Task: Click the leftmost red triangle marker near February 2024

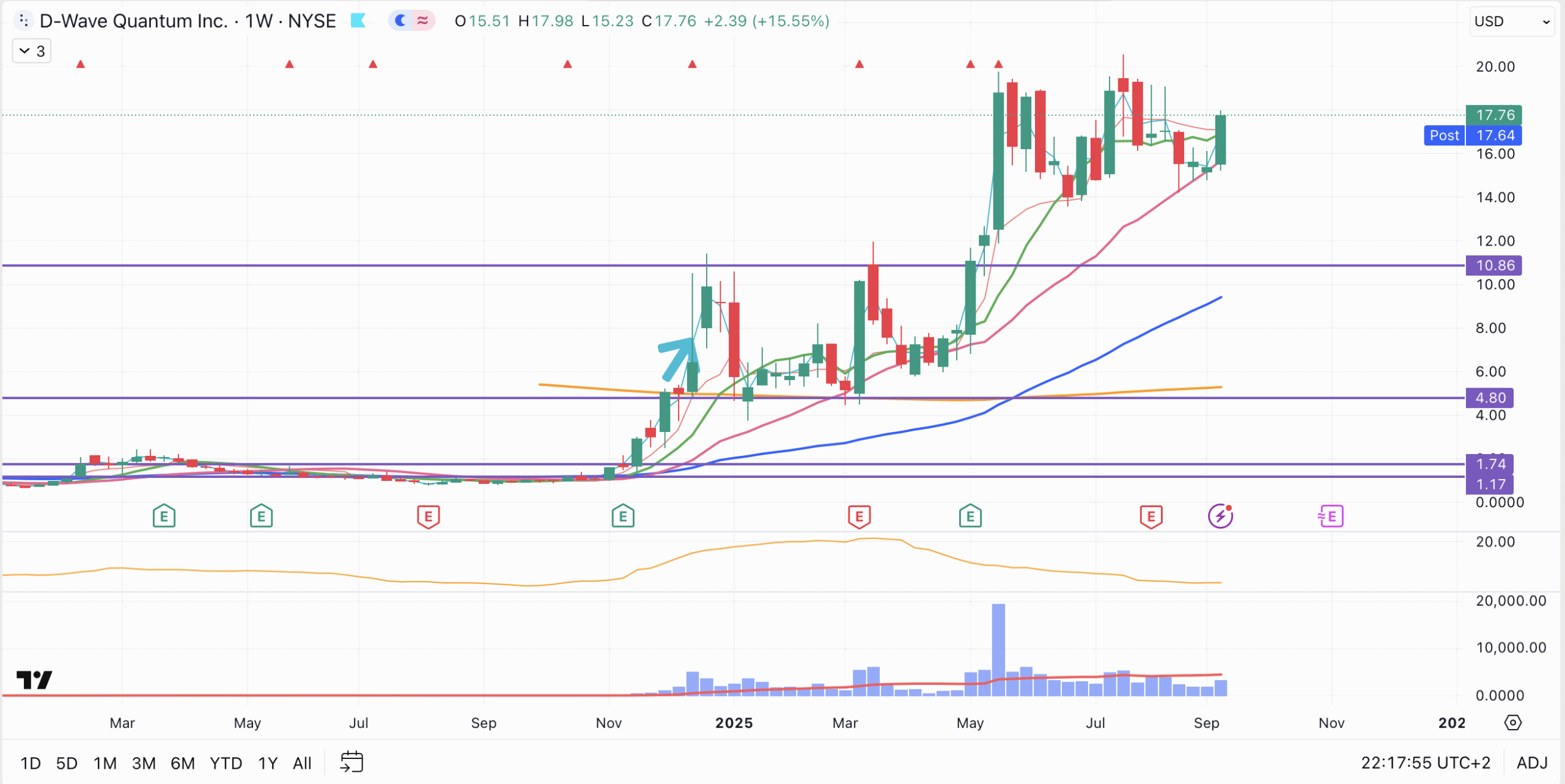Action: point(80,64)
